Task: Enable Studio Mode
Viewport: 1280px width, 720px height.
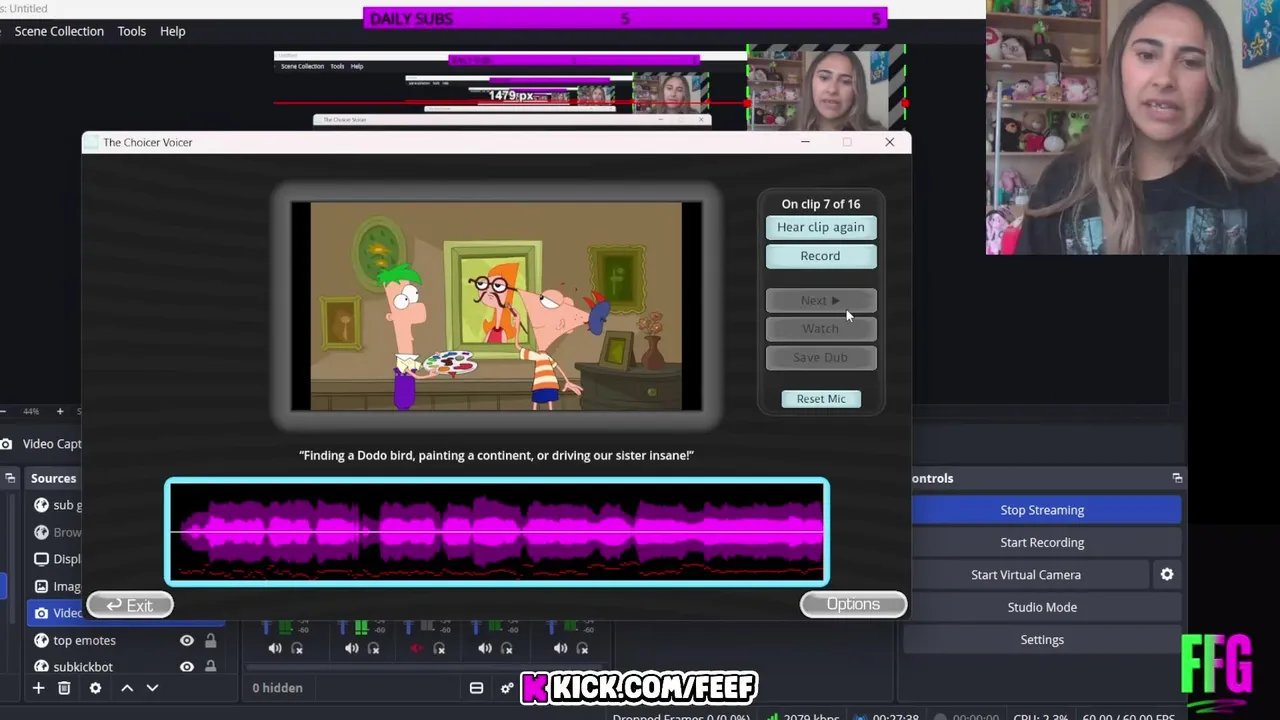Action: coord(1042,607)
